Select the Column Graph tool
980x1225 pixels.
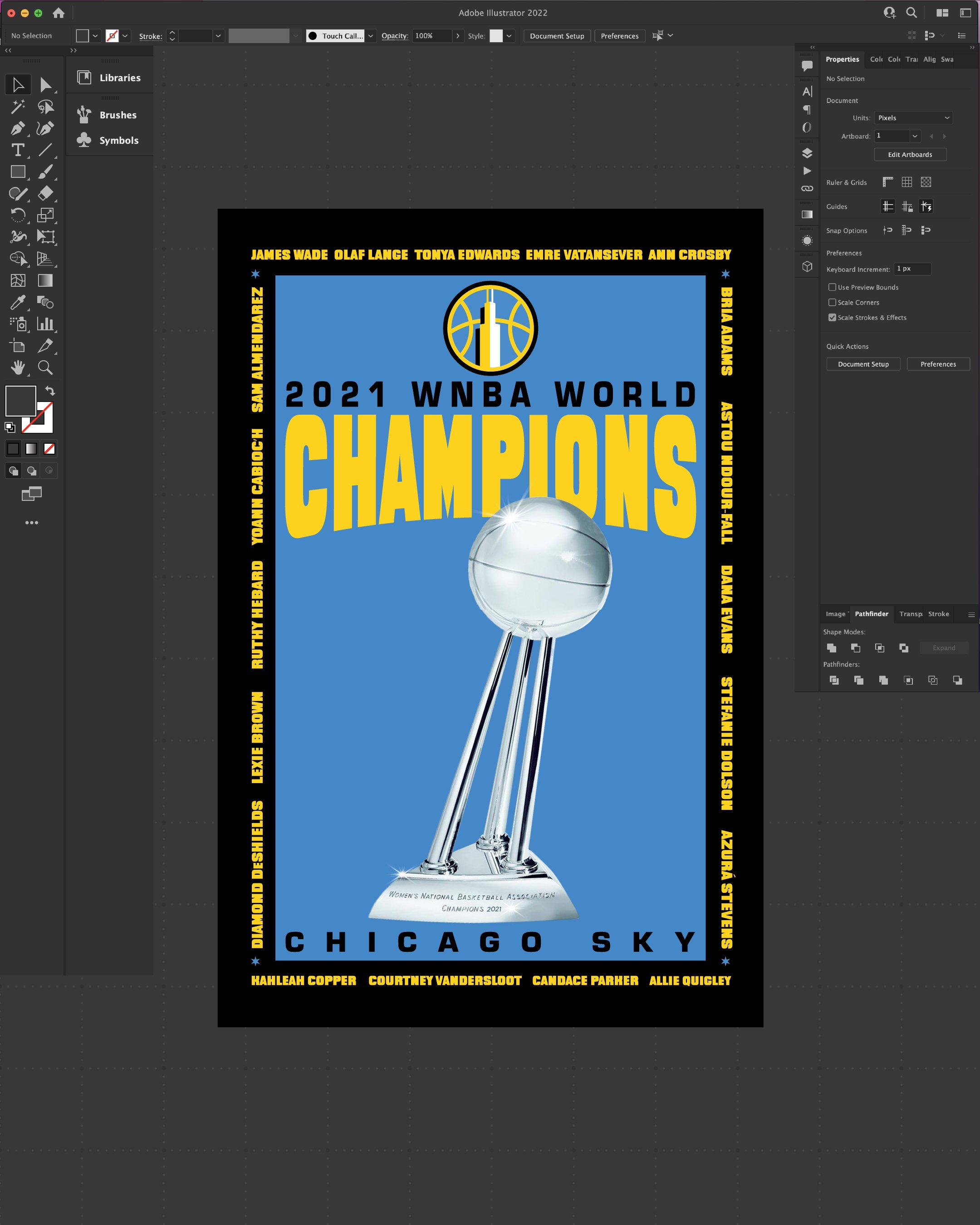tap(45, 324)
